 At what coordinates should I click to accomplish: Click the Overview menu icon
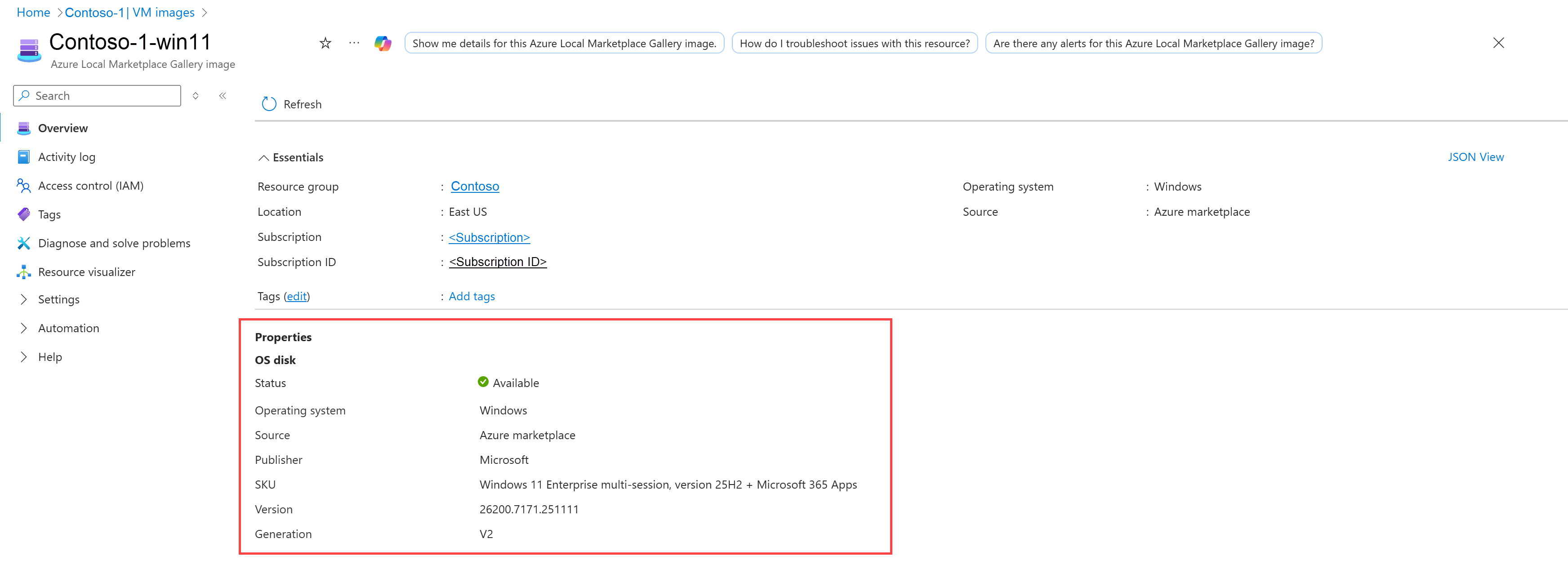[24, 128]
